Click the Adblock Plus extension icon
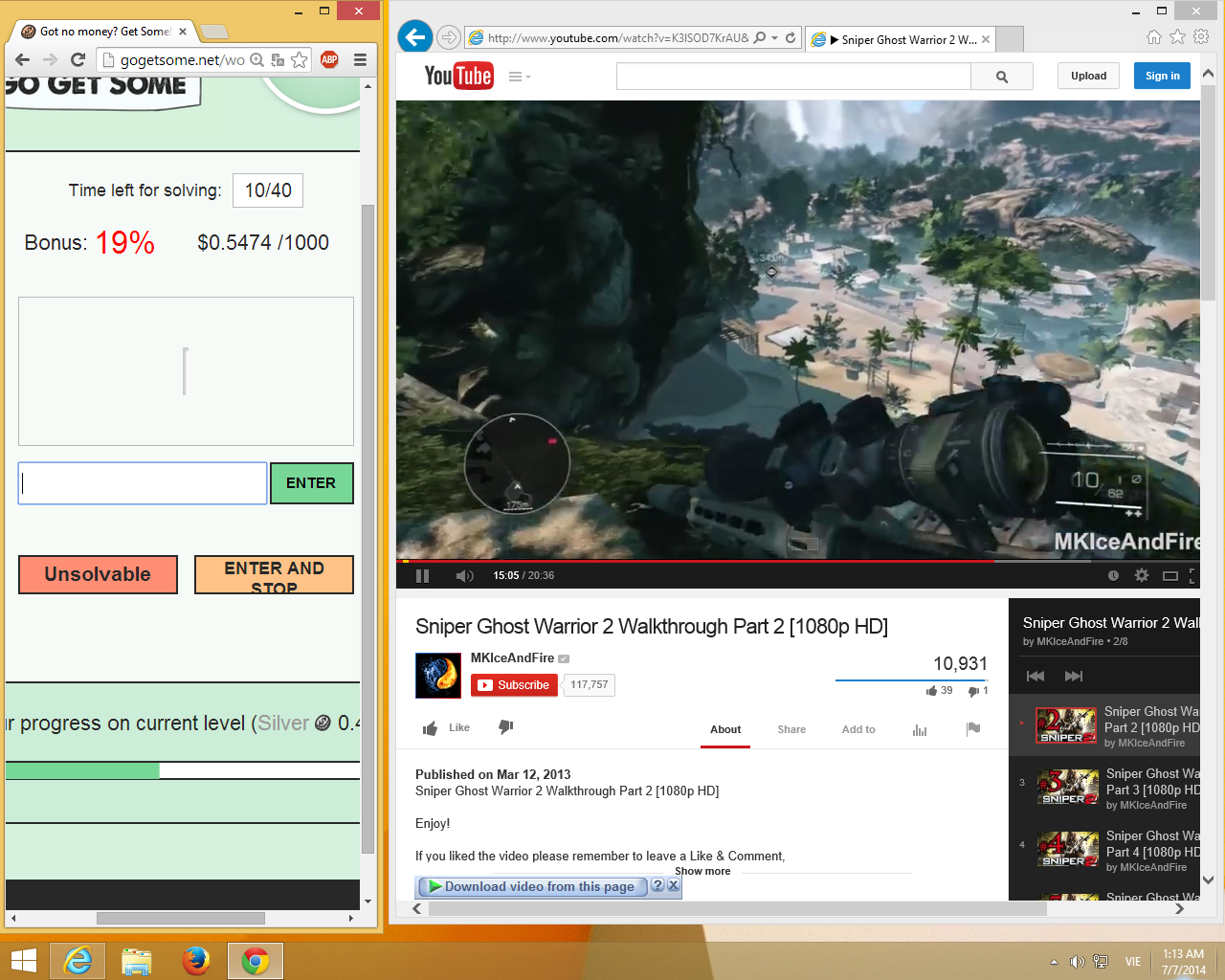Viewport: 1225px width, 980px height. (329, 59)
